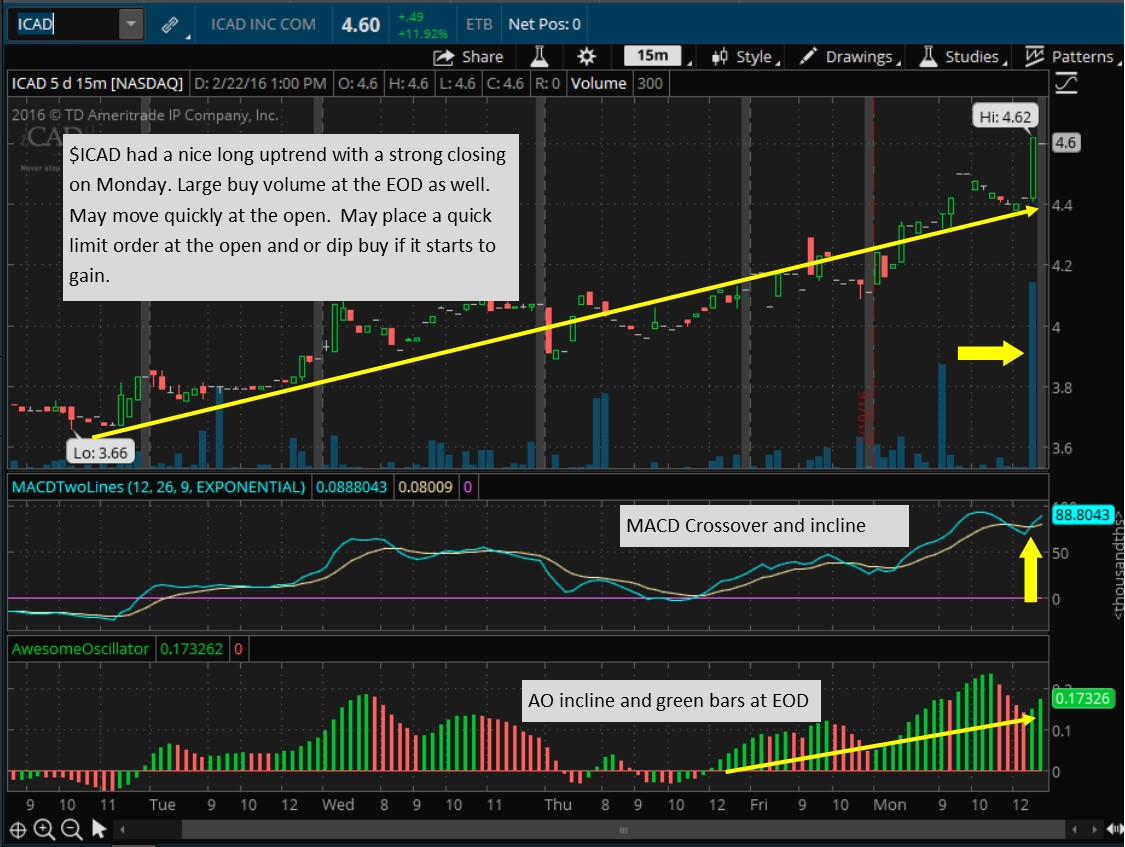Image resolution: width=1125 pixels, height=847 pixels.
Task: Click the scrollbar right arrow near the right end
Action: pos(1093,830)
